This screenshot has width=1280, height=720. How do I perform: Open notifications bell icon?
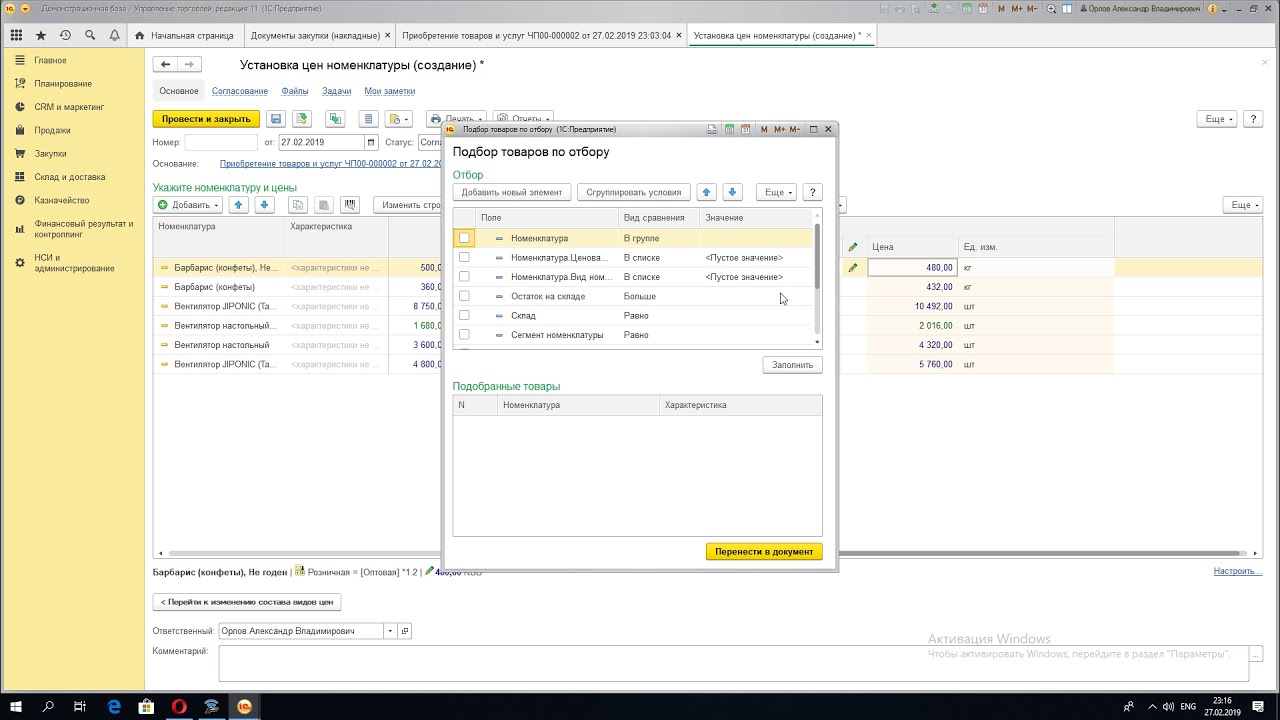pos(114,35)
